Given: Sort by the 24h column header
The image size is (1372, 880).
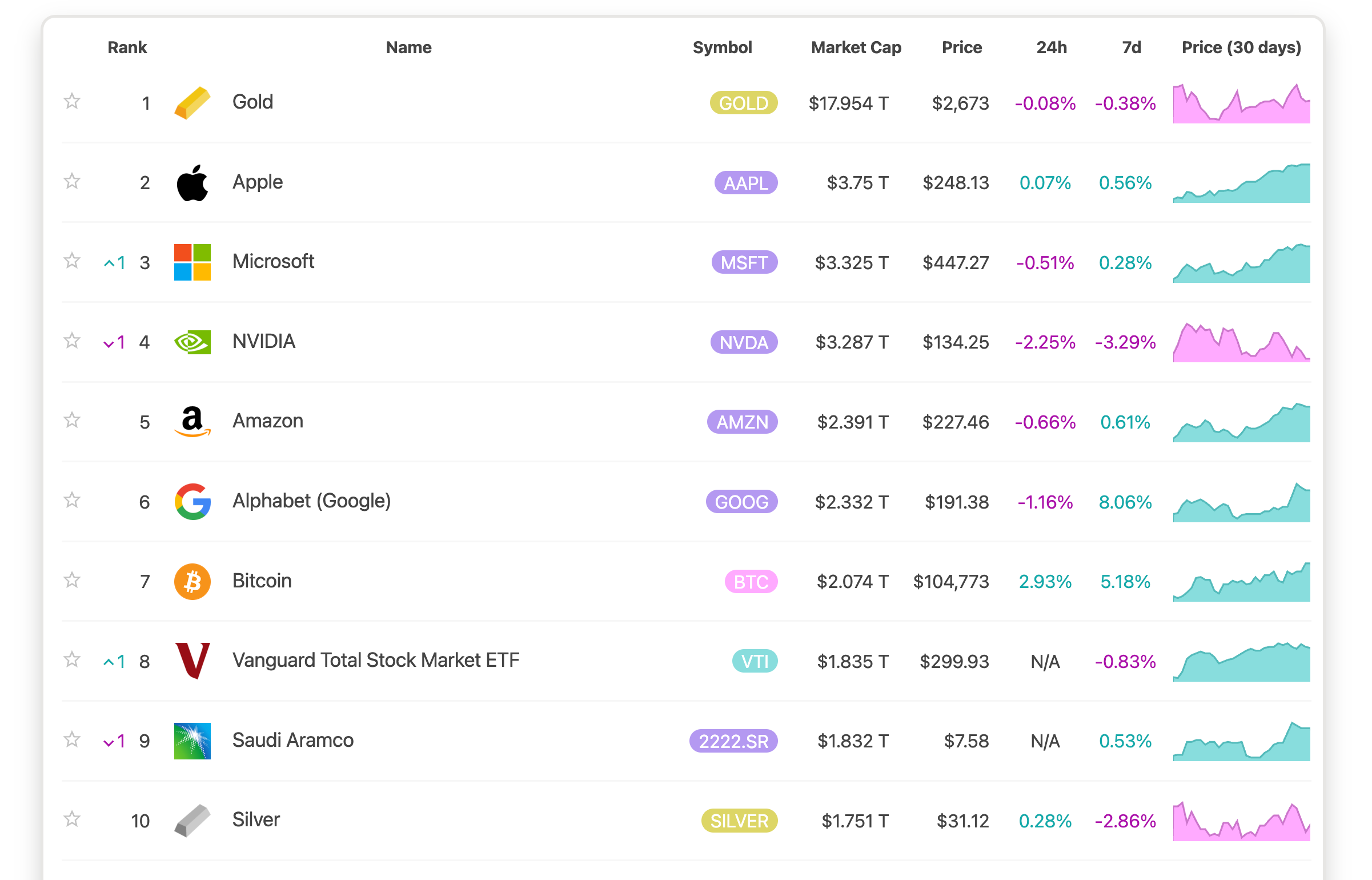Looking at the screenshot, I should [x=1052, y=47].
